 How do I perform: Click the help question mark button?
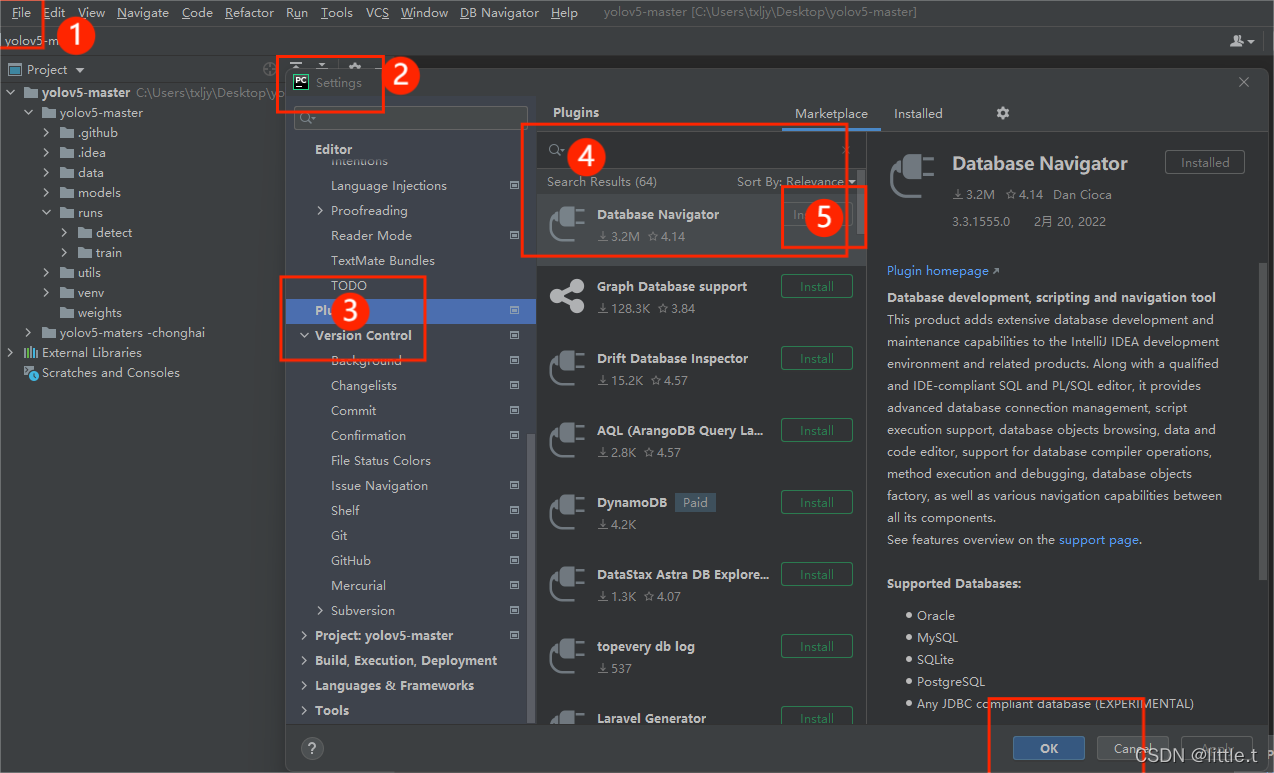[312, 747]
